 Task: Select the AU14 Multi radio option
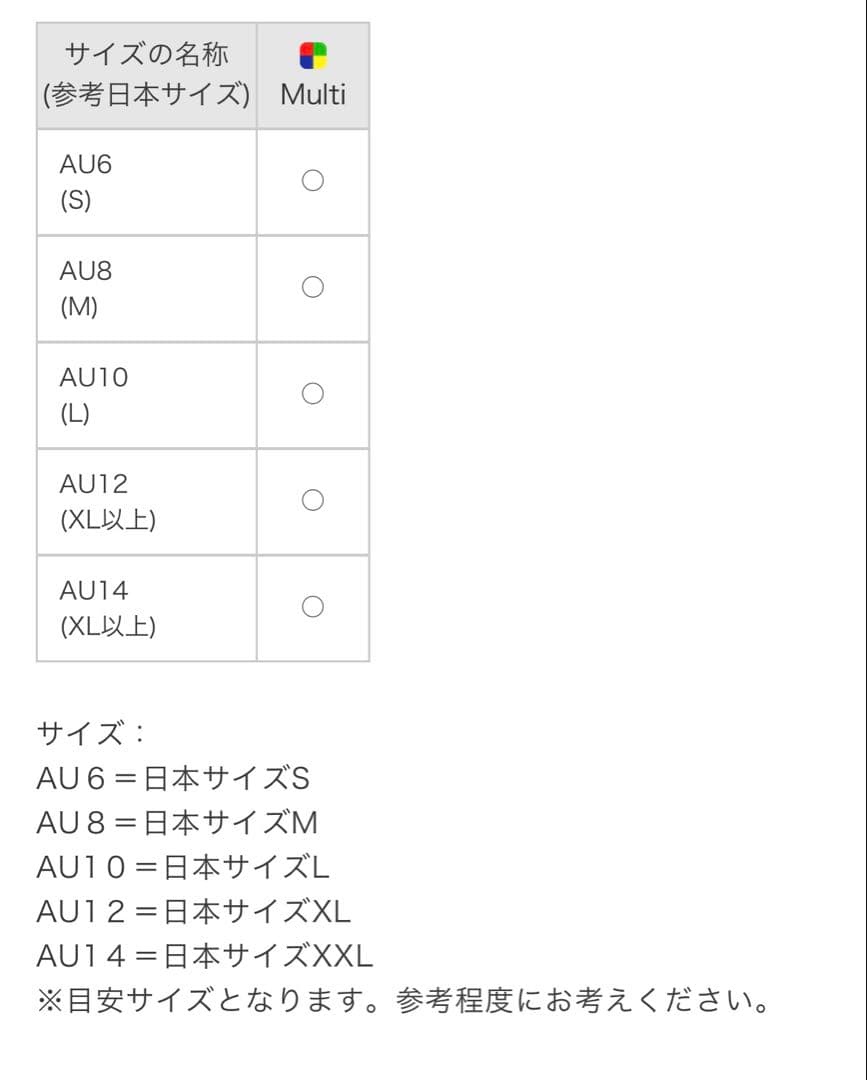coord(313,607)
